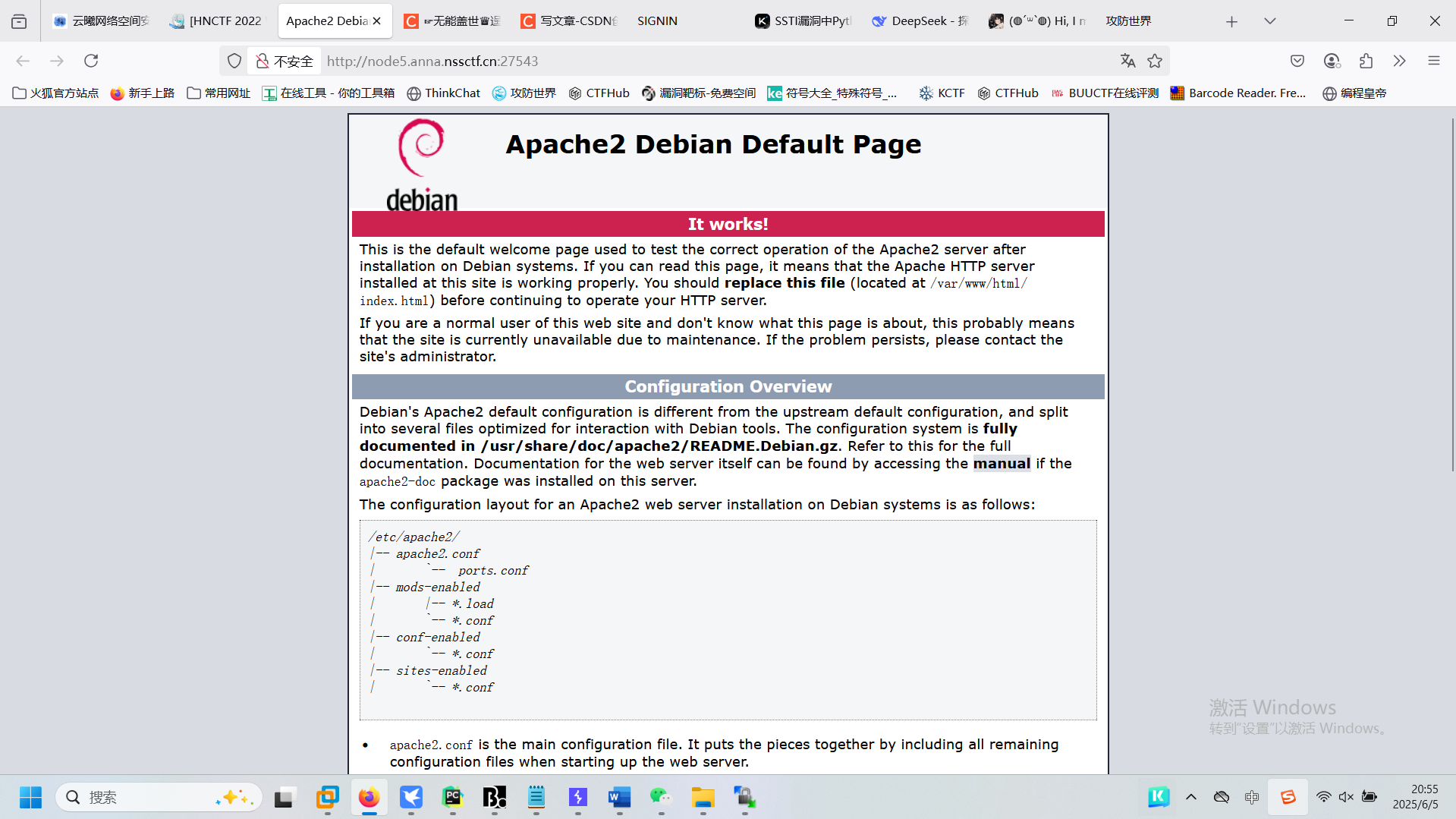Open WeChat from the taskbar

click(661, 797)
